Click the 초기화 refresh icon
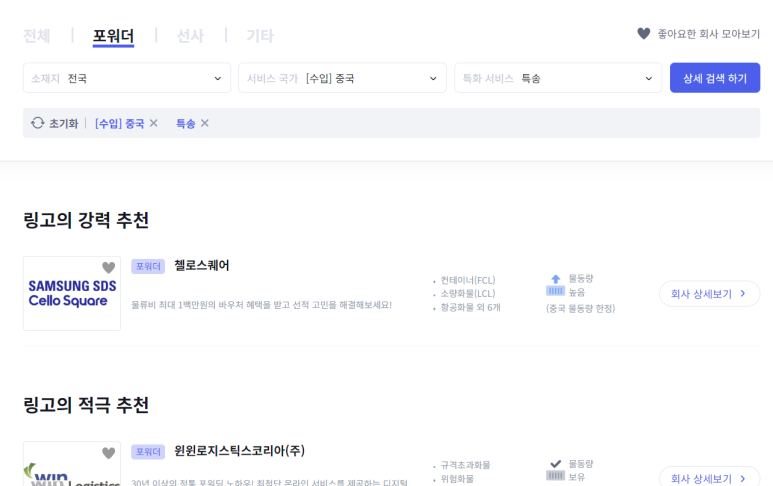This screenshot has width=773, height=486. pos(37,123)
